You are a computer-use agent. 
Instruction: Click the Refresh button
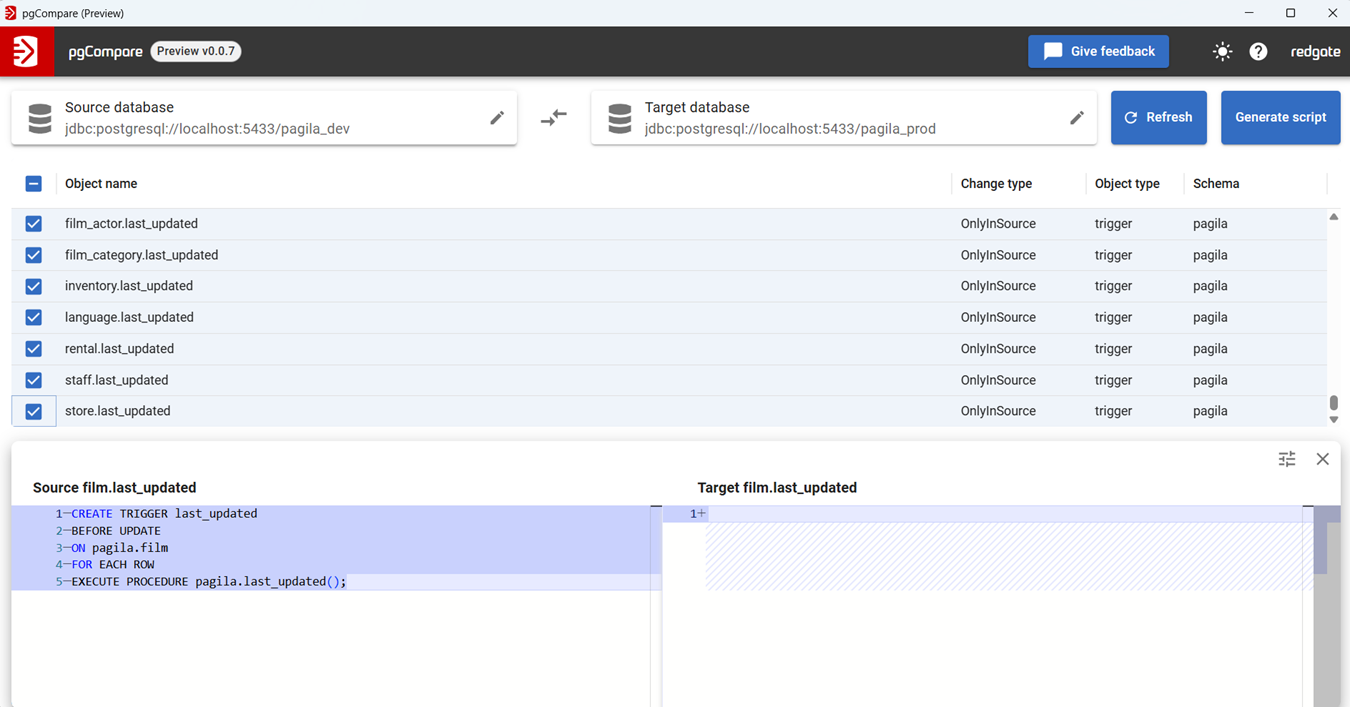click(x=1158, y=118)
